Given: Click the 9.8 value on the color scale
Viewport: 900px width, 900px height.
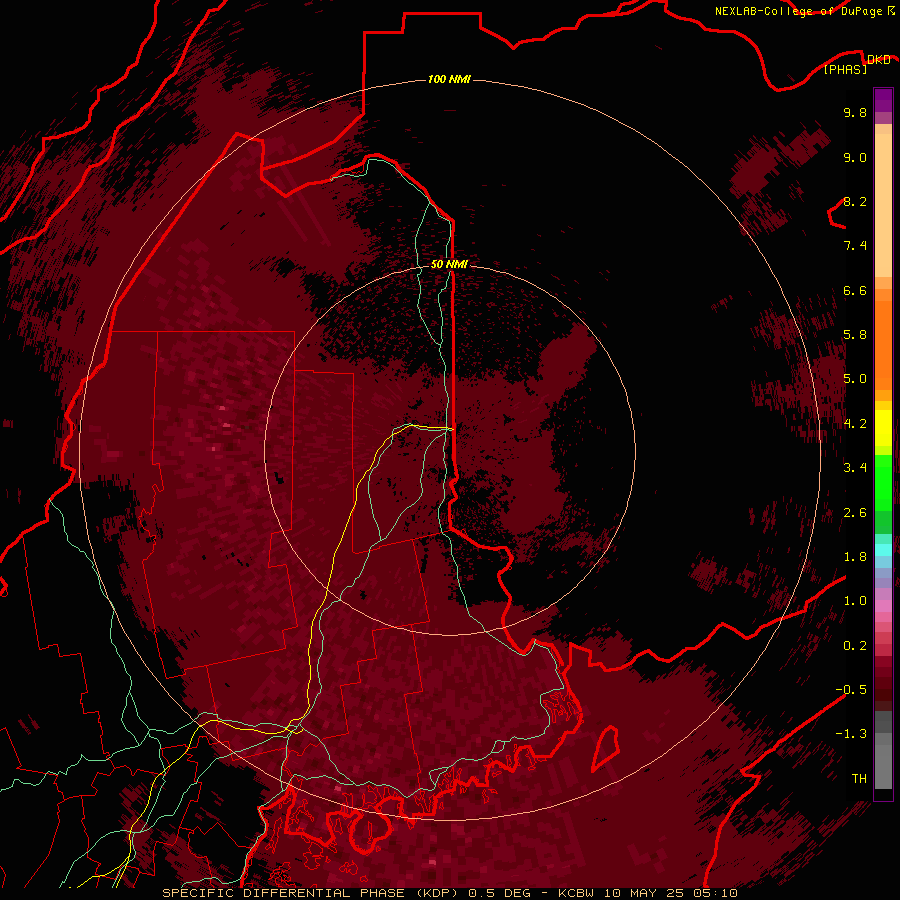Looking at the screenshot, I should (x=855, y=112).
